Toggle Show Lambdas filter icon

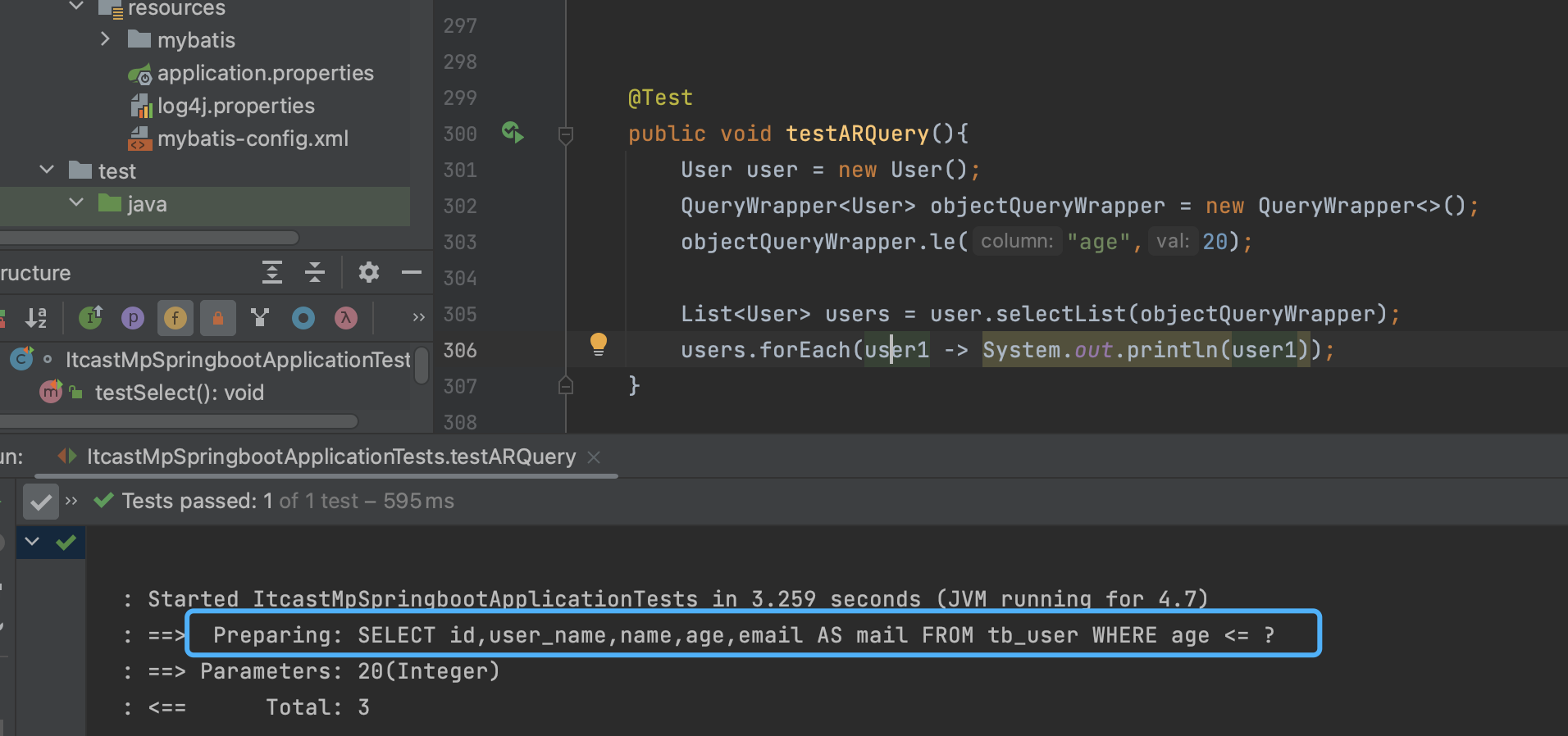pos(346,318)
